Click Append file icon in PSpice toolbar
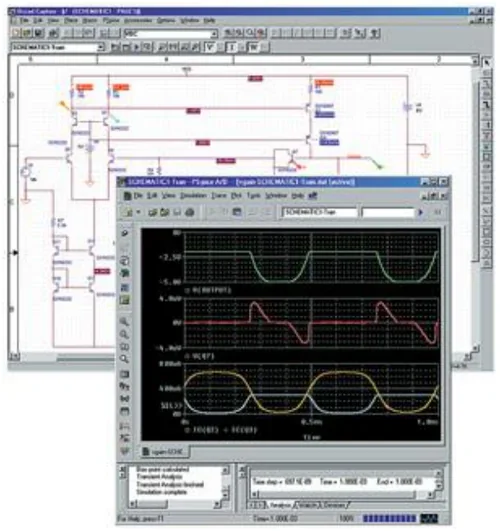500x531 pixels. (165, 212)
